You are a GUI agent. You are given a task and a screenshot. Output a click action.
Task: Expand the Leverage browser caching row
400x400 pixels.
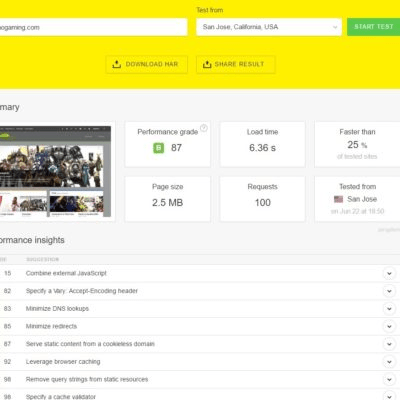tap(389, 362)
